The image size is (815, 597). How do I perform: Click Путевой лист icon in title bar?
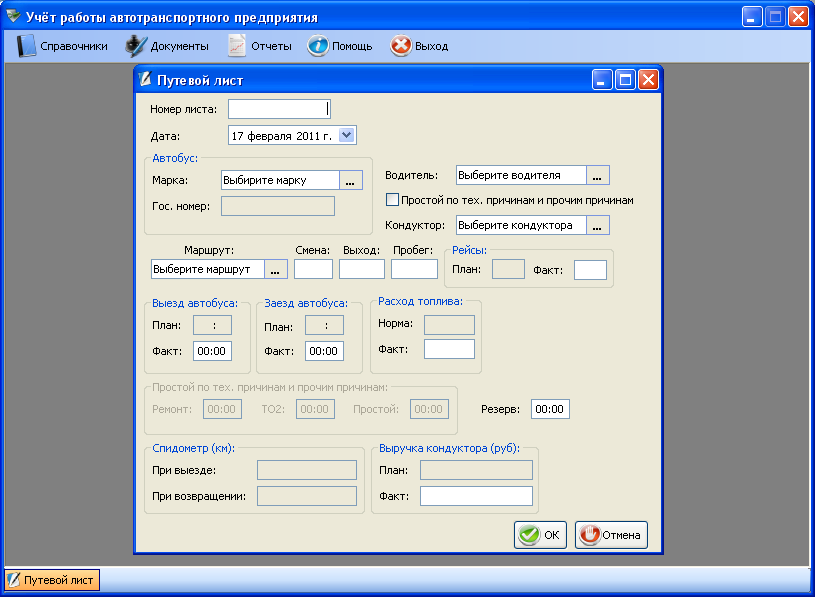tap(146, 80)
